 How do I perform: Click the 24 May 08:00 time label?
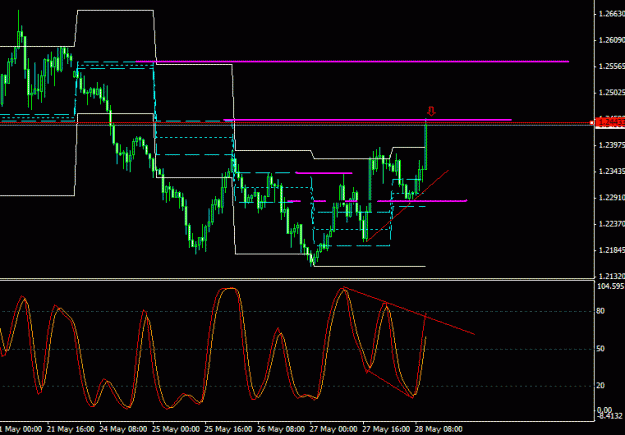click(x=124, y=429)
